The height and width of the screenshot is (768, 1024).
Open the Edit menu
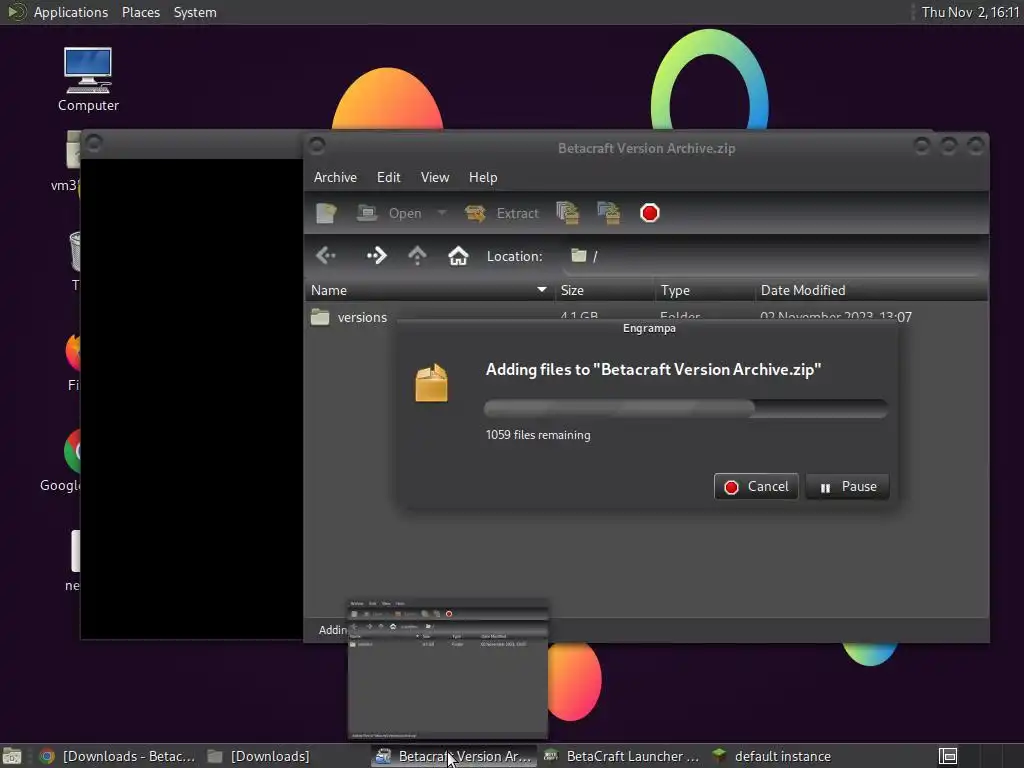[389, 177]
